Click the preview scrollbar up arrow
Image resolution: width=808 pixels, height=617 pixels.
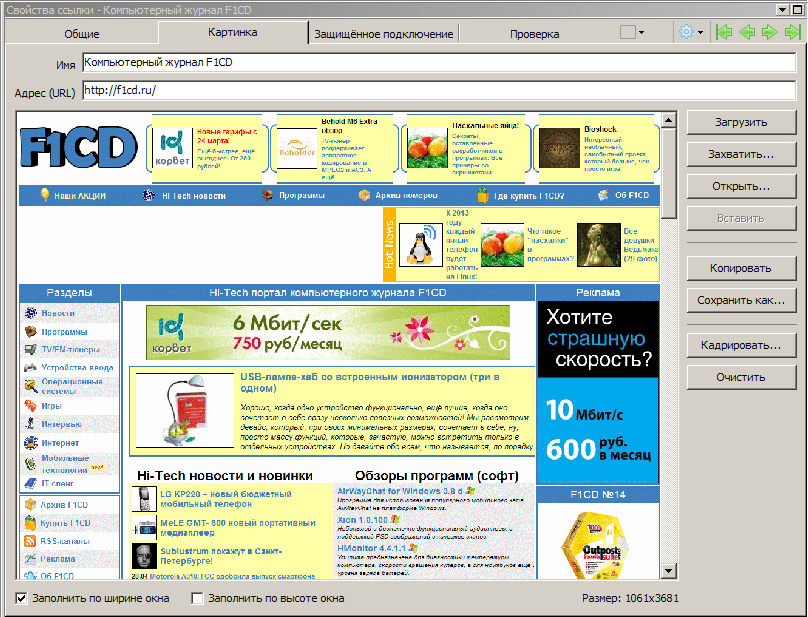coord(668,120)
